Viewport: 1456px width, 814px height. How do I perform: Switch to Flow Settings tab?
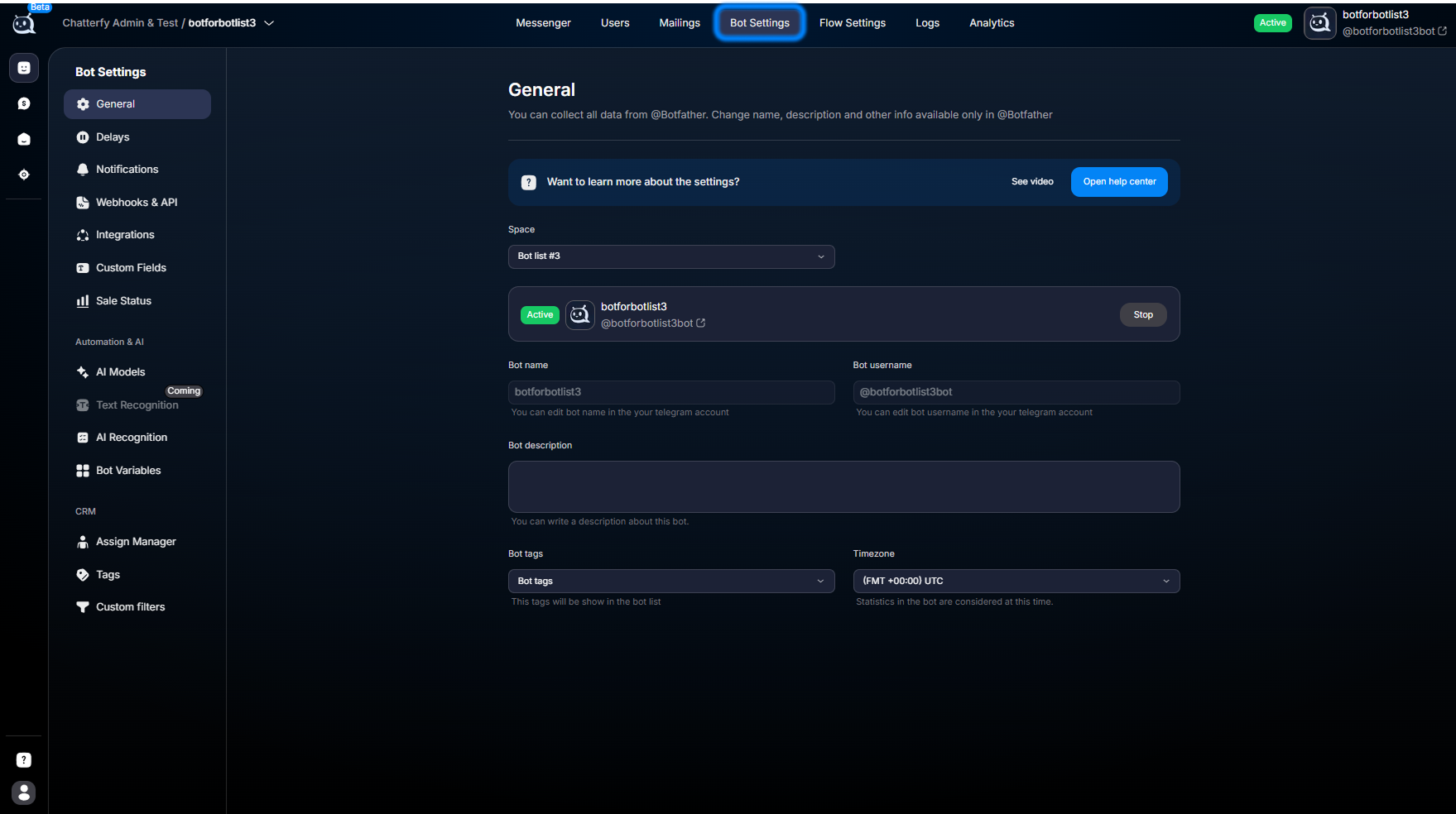853,23
